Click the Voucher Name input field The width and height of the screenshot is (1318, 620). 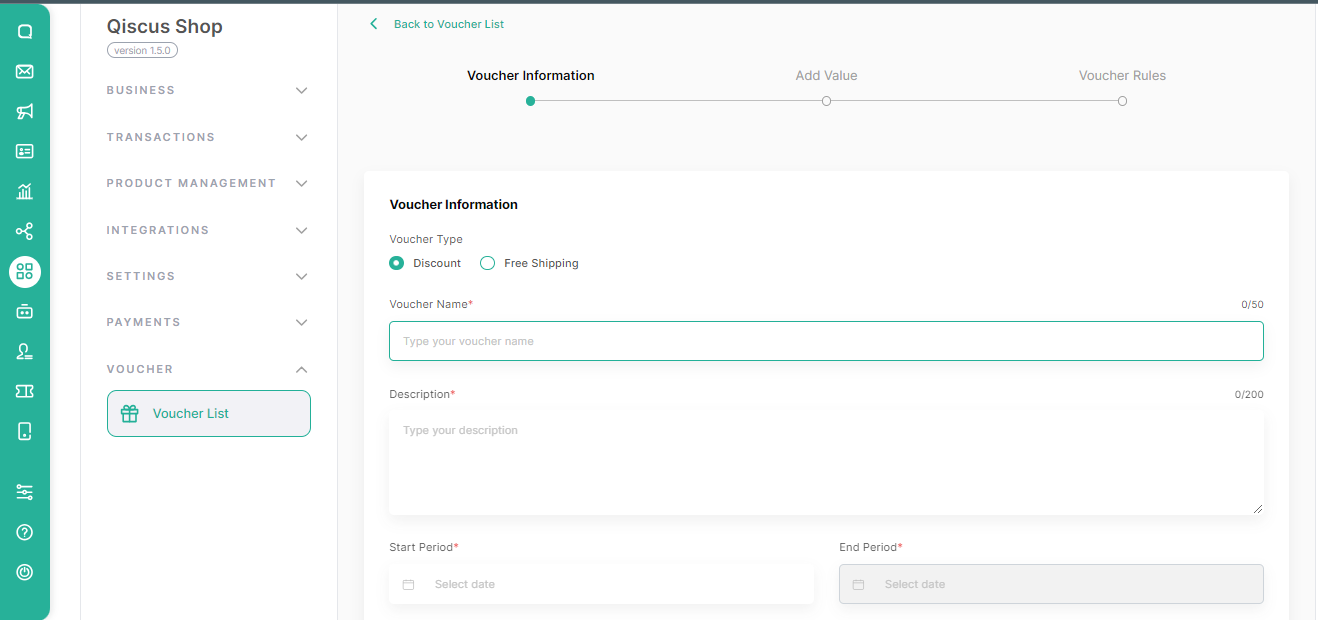coord(826,341)
